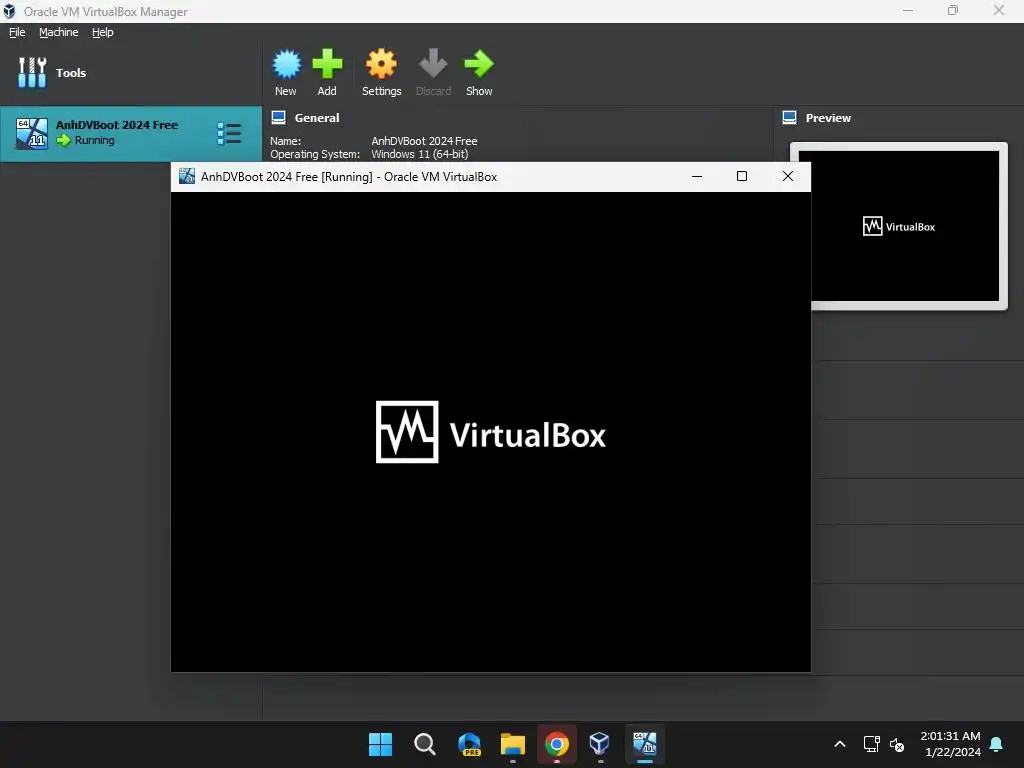Launch Edge PRE from taskbar
Viewport: 1024px width, 768px height.
tap(469, 744)
